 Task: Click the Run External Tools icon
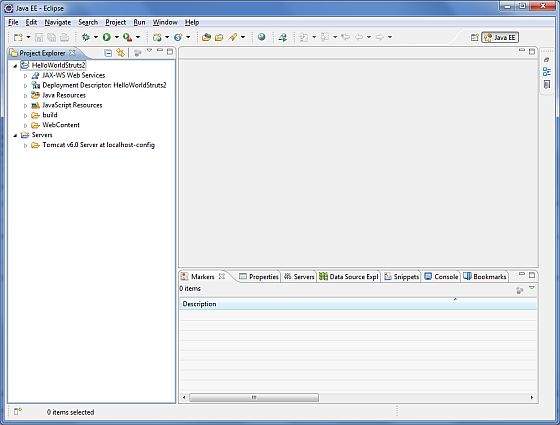coord(128,37)
